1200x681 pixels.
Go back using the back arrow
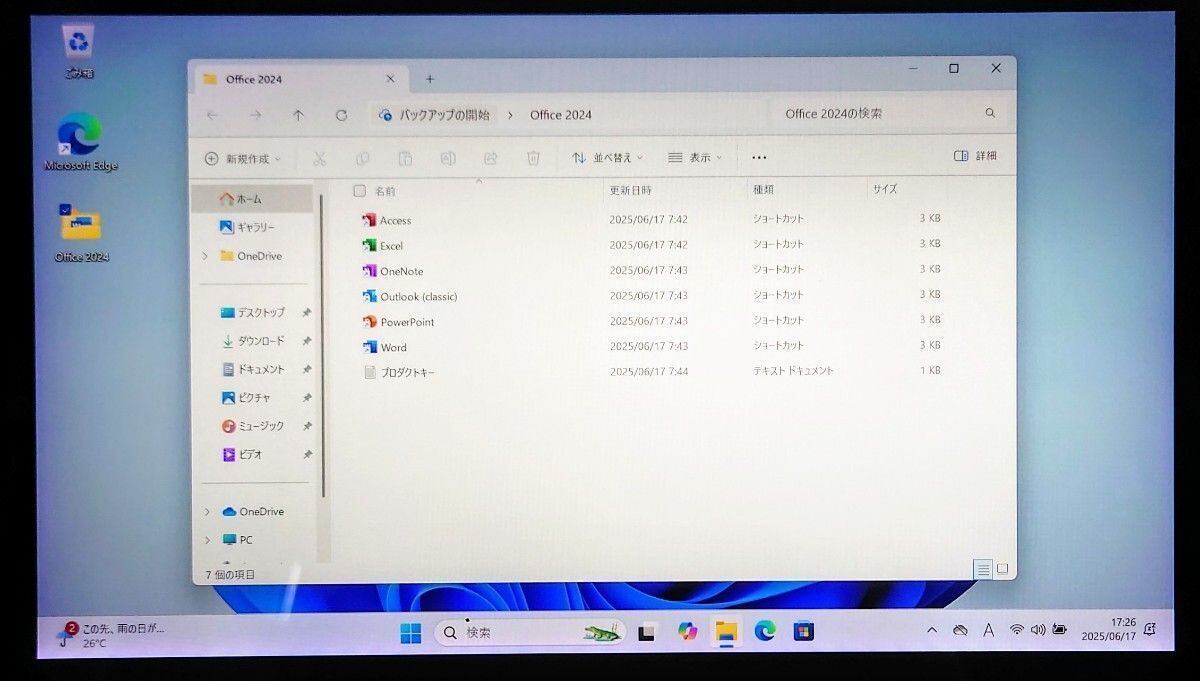point(212,115)
